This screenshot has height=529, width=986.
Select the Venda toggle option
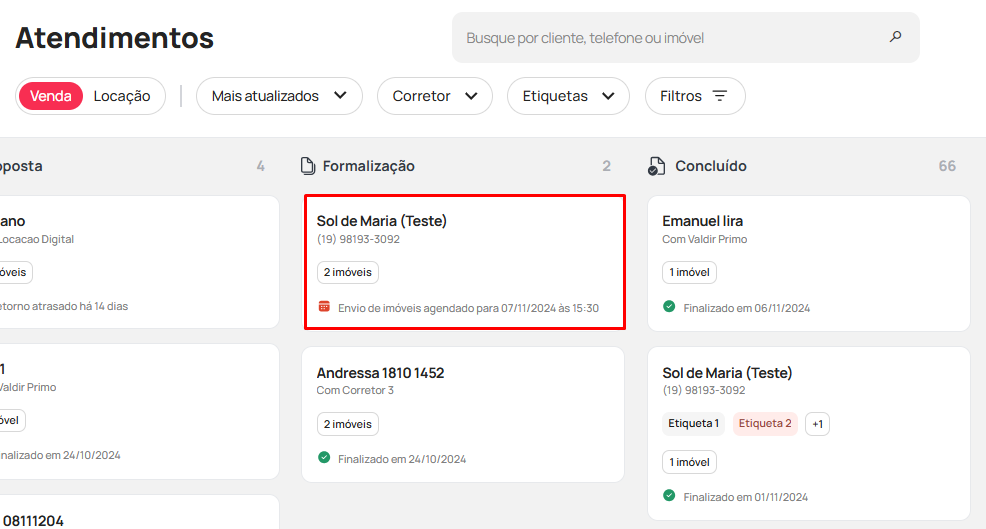click(x=50, y=96)
